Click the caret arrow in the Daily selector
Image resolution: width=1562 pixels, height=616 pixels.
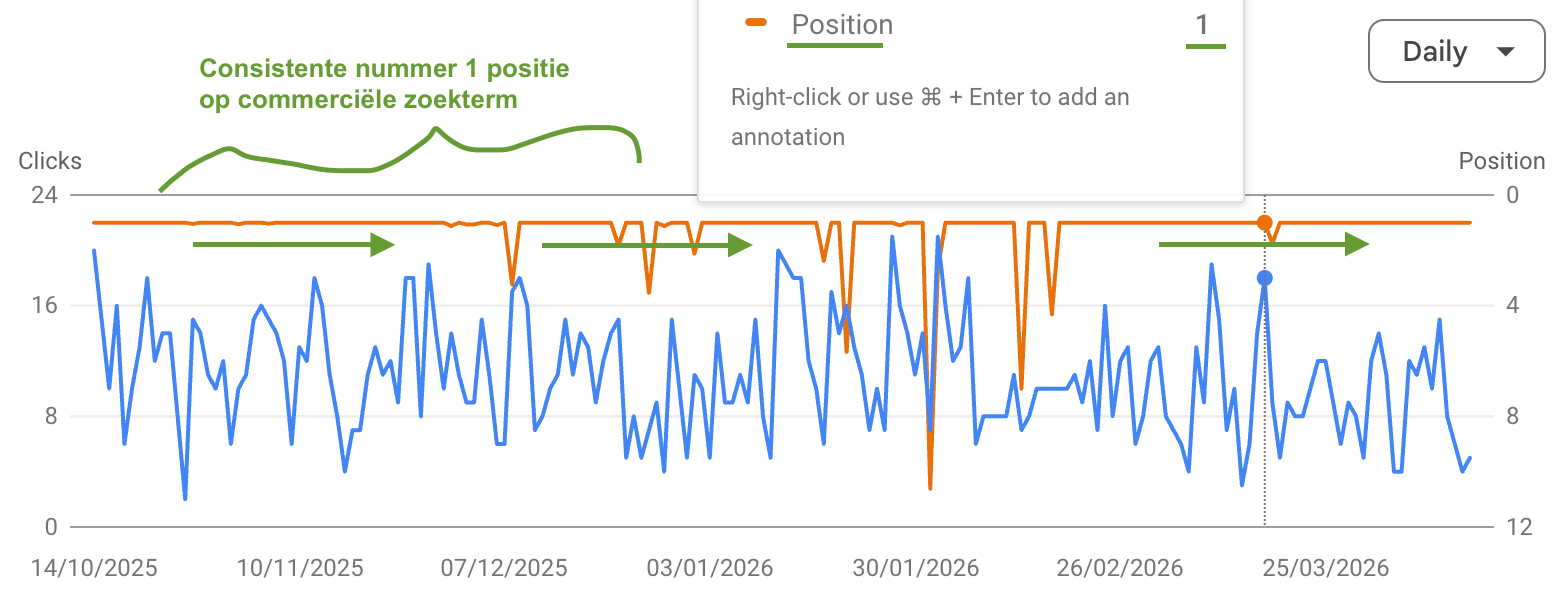click(1505, 52)
